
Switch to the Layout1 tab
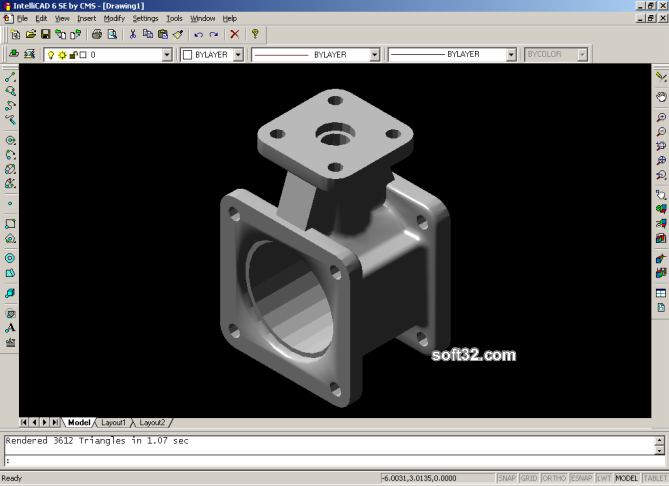pyautogui.click(x=113, y=422)
